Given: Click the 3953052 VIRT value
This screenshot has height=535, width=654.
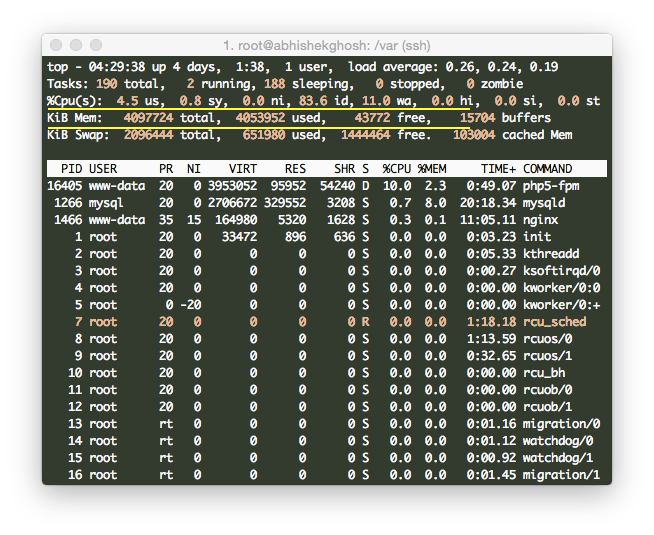Looking at the screenshot, I should point(232,186).
